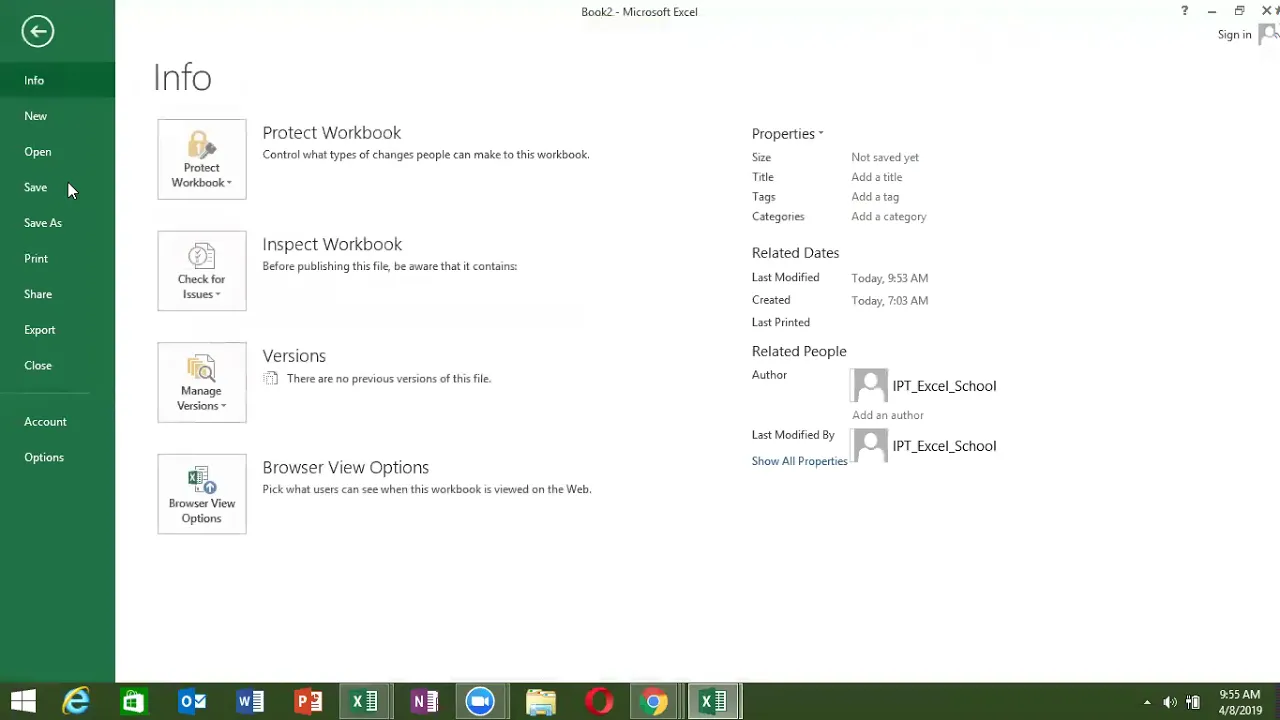Click the Versions heading text
This screenshot has width=1280, height=720.
(x=294, y=356)
